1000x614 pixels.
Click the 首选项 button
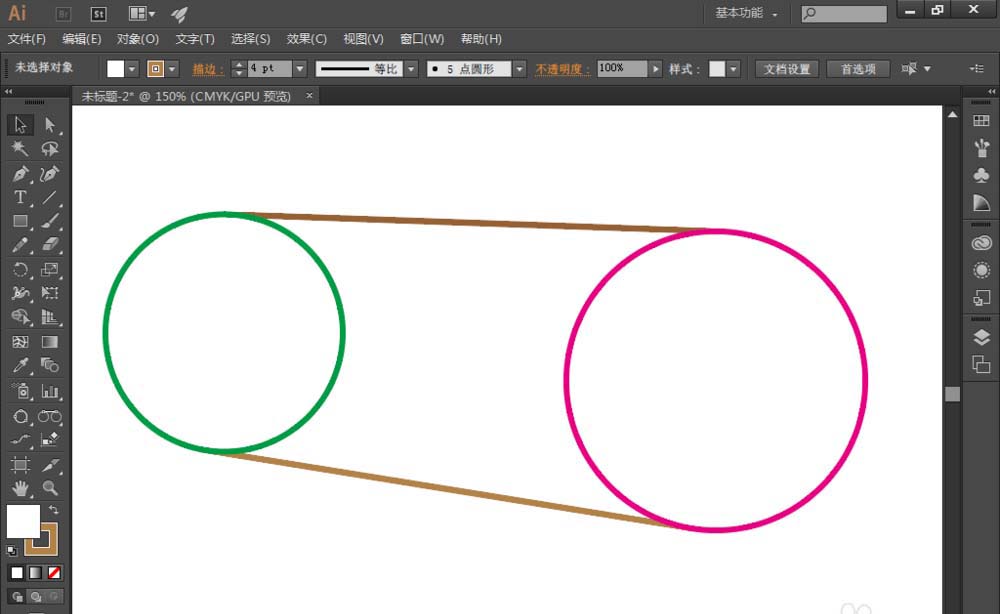[x=858, y=69]
